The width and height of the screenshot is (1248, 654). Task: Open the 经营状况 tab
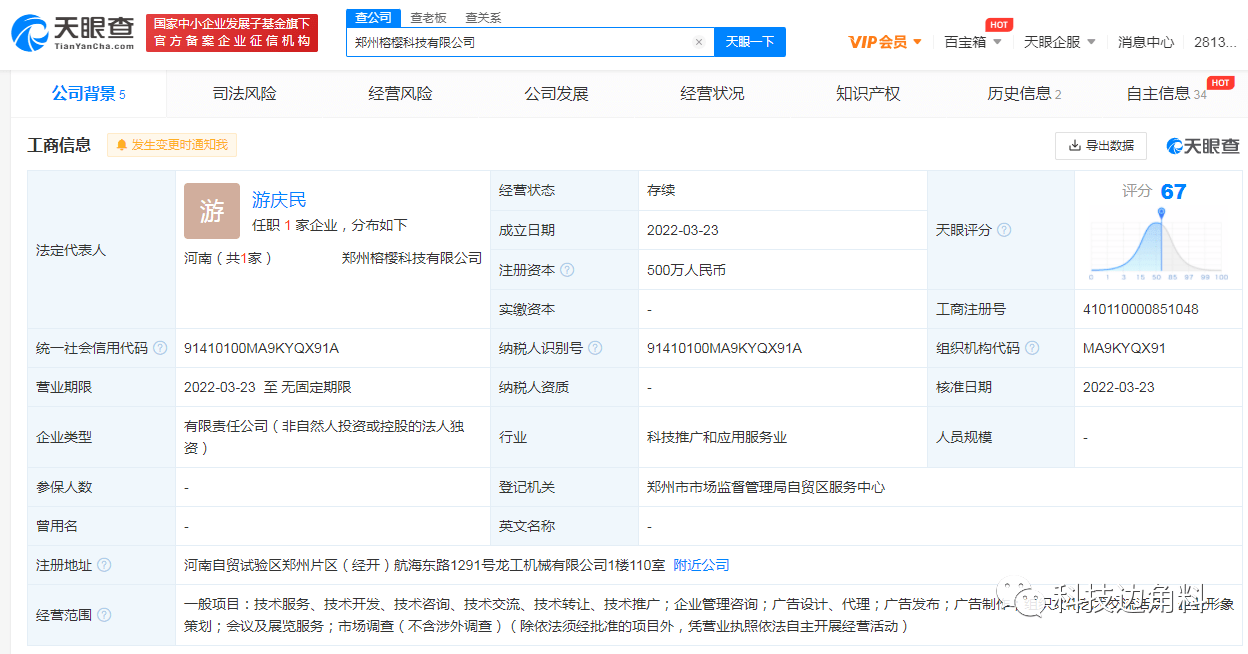pos(712,94)
